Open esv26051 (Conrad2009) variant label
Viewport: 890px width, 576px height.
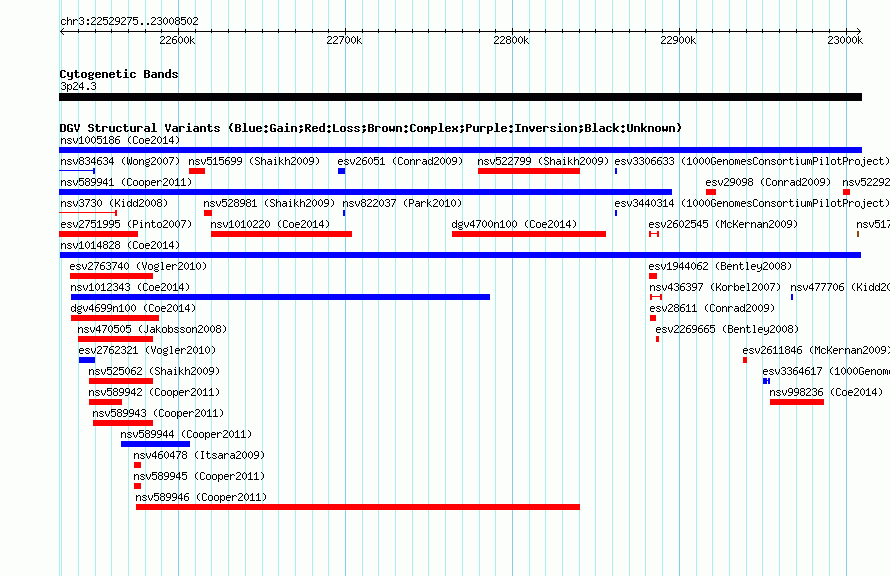(400, 161)
